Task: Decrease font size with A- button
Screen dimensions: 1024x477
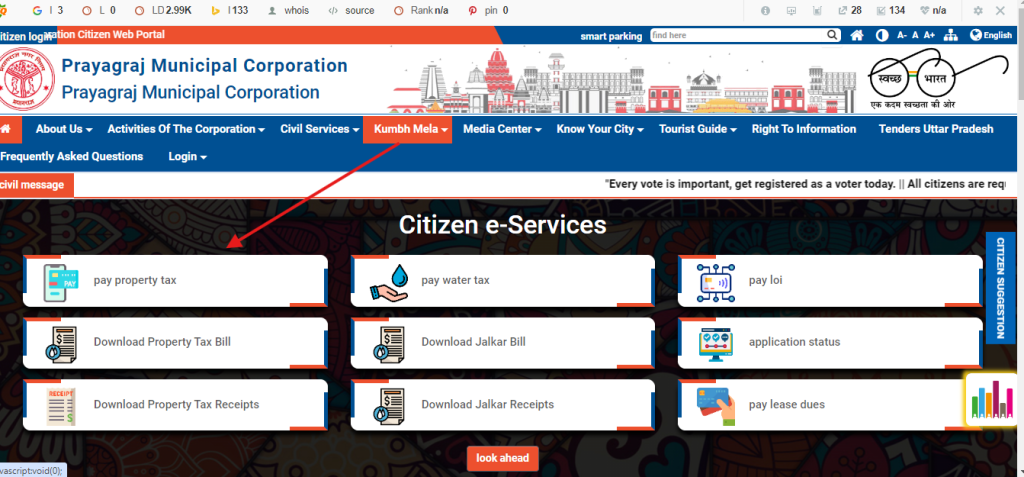Action: pos(901,35)
